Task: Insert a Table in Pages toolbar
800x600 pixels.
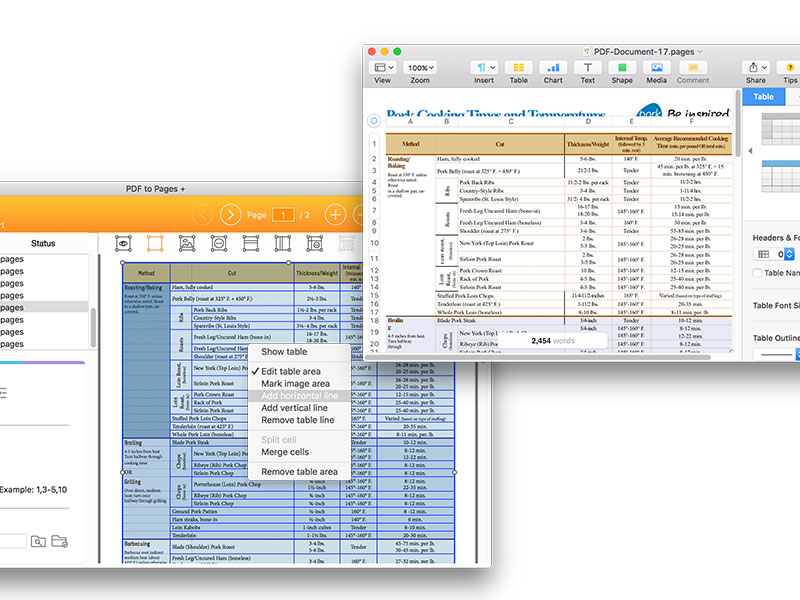Action: point(518,67)
